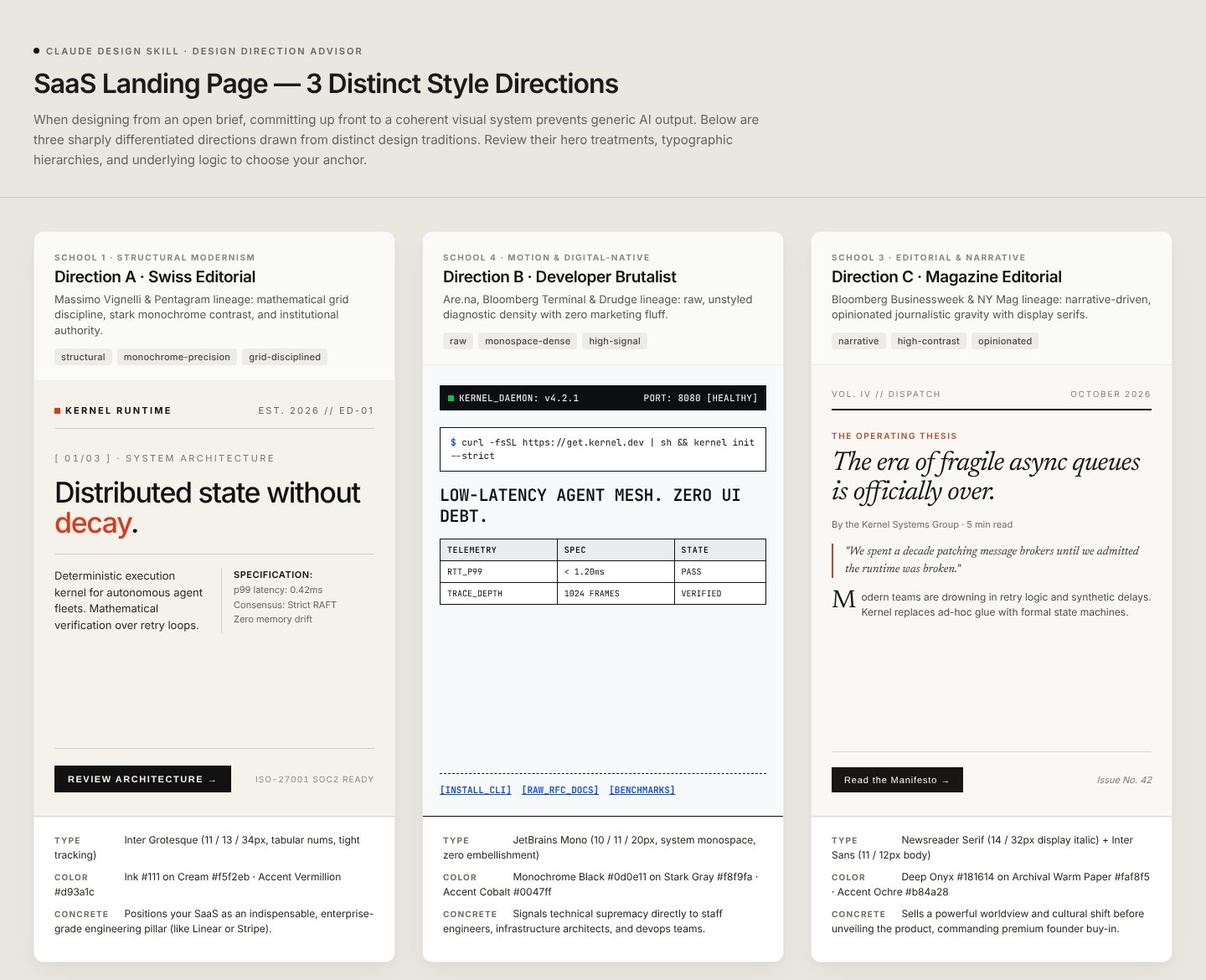Click the 'RTT_P99' table cell
This screenshot has height=980, width=1206.
coord(498,571)
